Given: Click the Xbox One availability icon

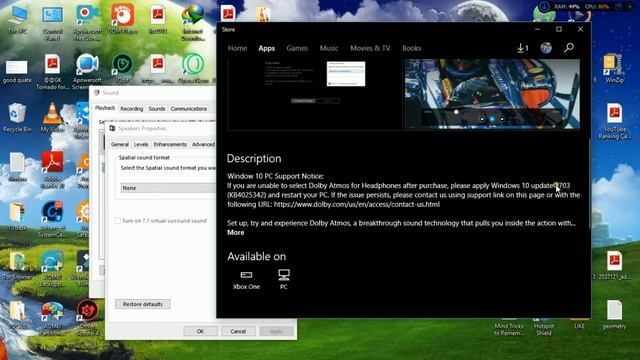Looking at the screenshot, I should [246, 280].
